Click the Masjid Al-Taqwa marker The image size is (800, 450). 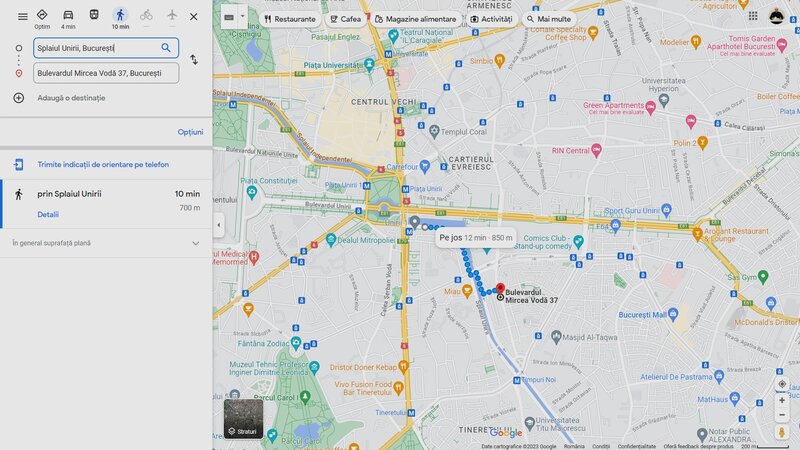(x=556, y=337)
